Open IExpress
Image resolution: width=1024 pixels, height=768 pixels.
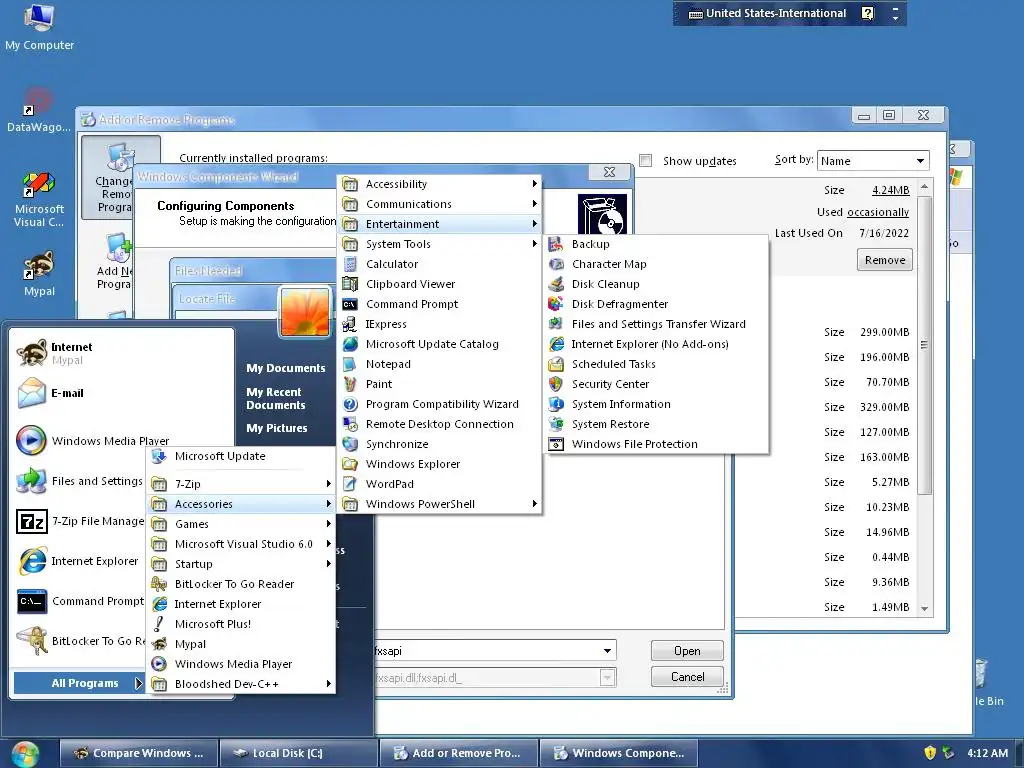pyautogui.click(x=440, y=324)
